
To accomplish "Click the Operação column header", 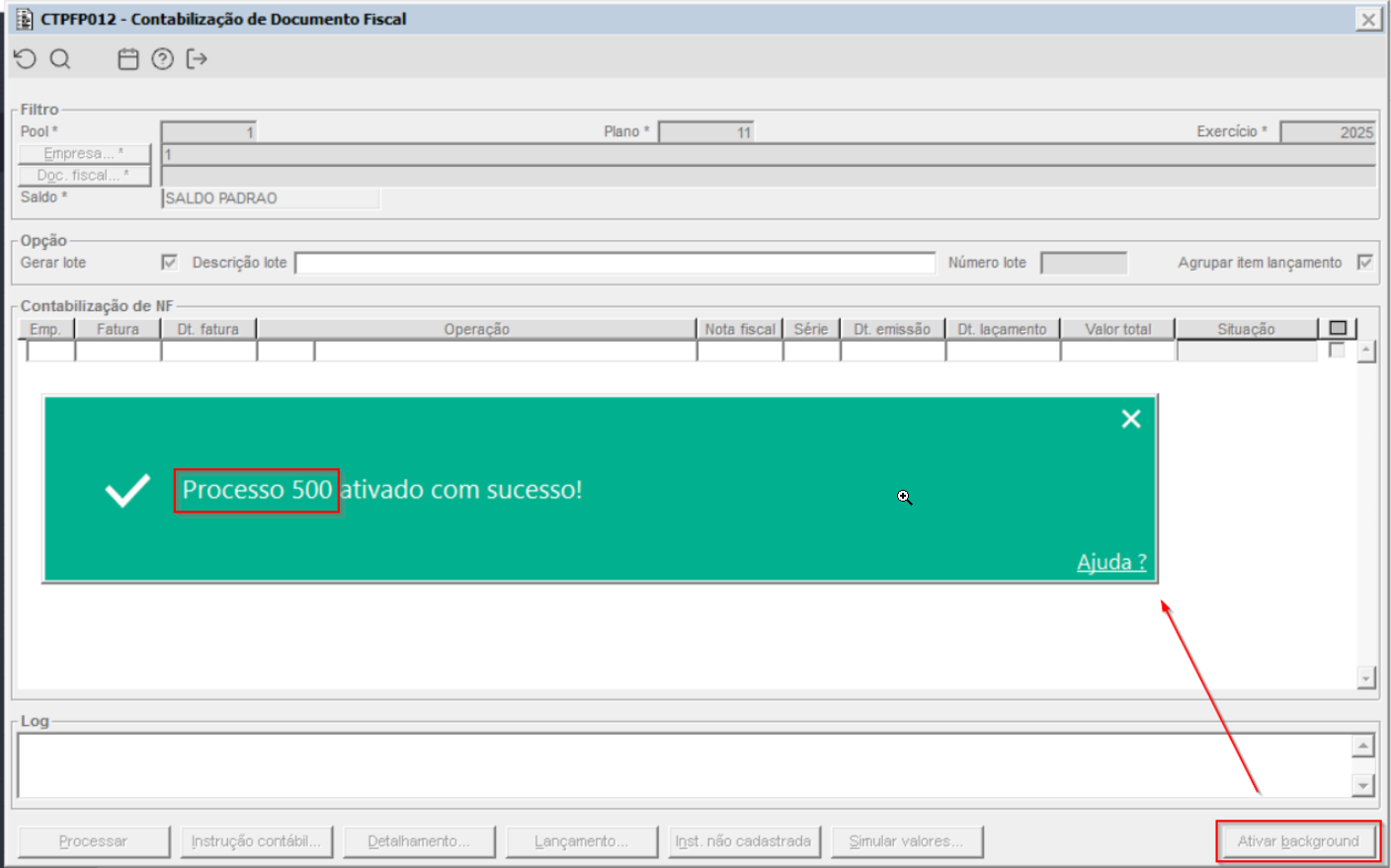I will point(476,329).
